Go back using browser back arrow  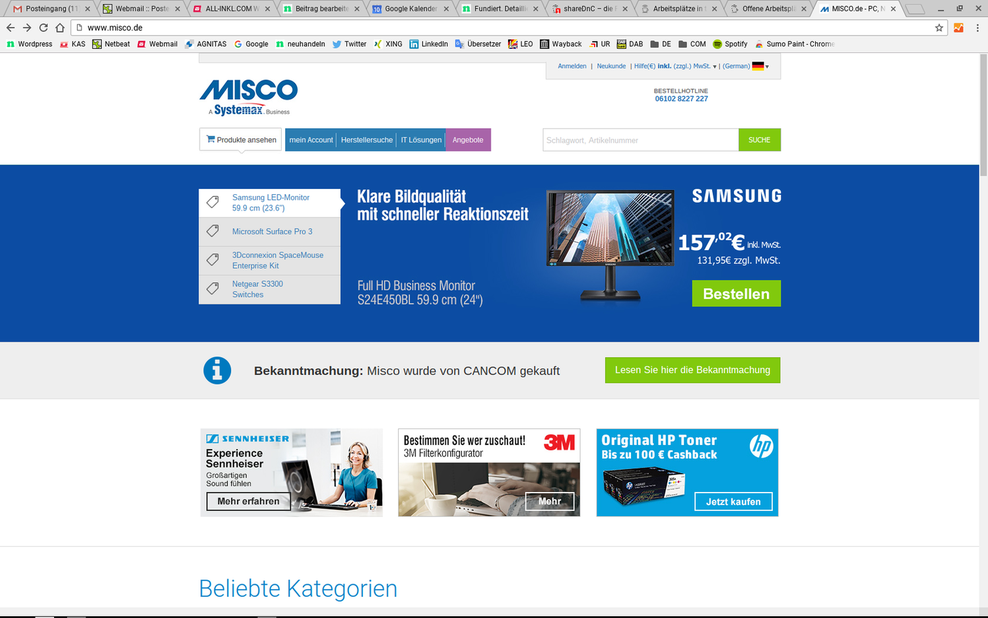click(x=10, y=28)
